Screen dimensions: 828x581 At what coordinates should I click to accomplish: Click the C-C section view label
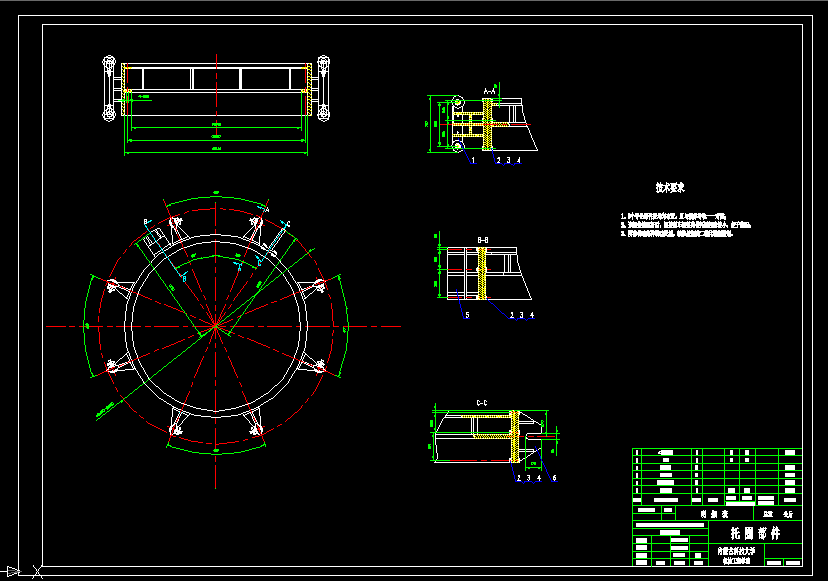coord(482,403)
